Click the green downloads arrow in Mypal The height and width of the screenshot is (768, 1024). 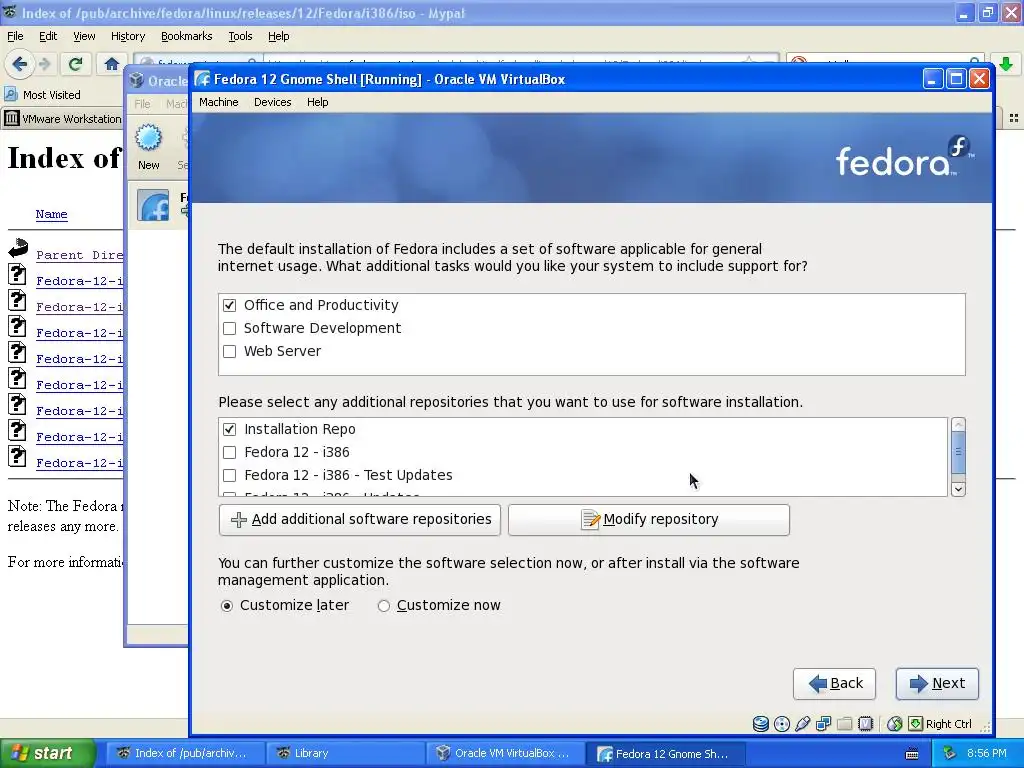(x=1006, y=63)
